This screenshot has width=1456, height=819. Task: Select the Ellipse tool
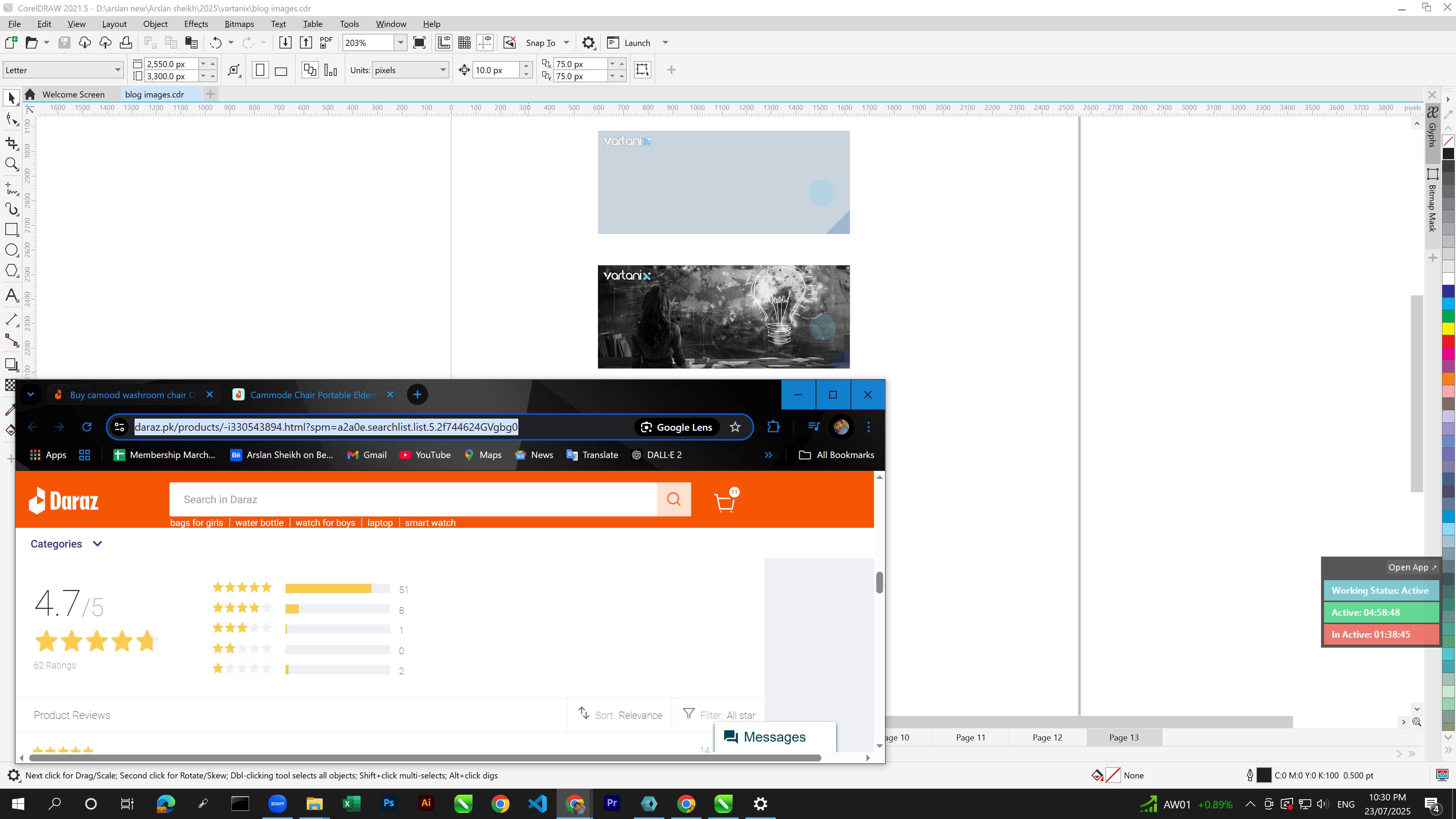point(11,250)
